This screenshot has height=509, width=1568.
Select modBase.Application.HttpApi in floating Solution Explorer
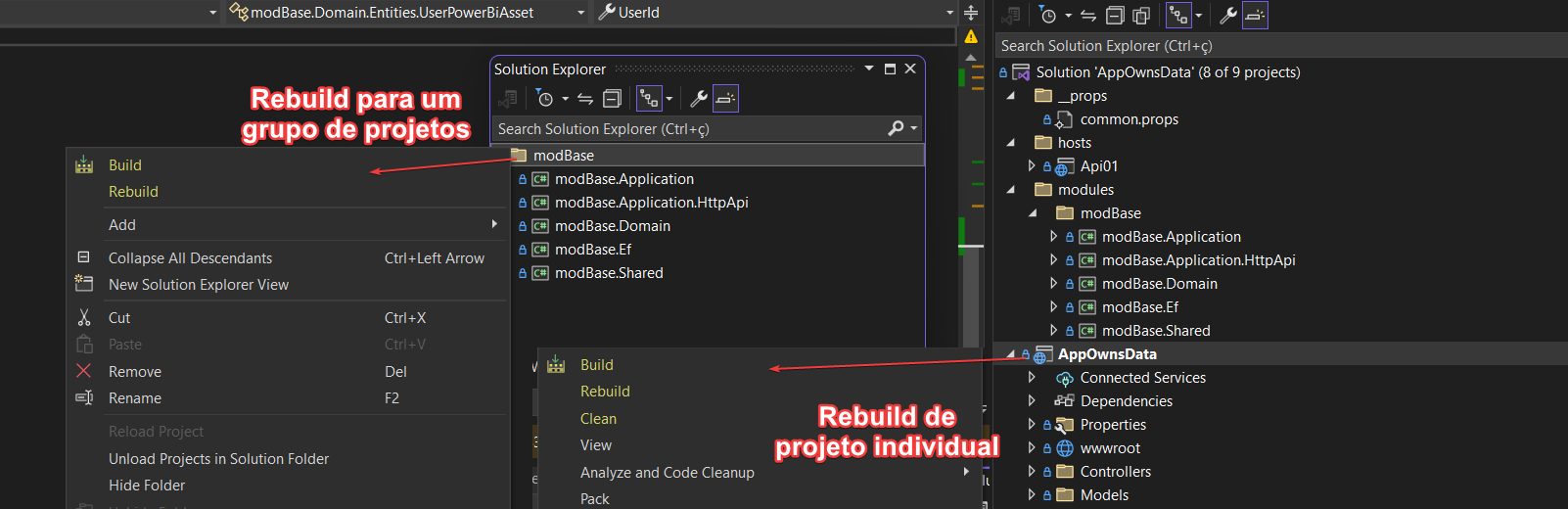651,203
